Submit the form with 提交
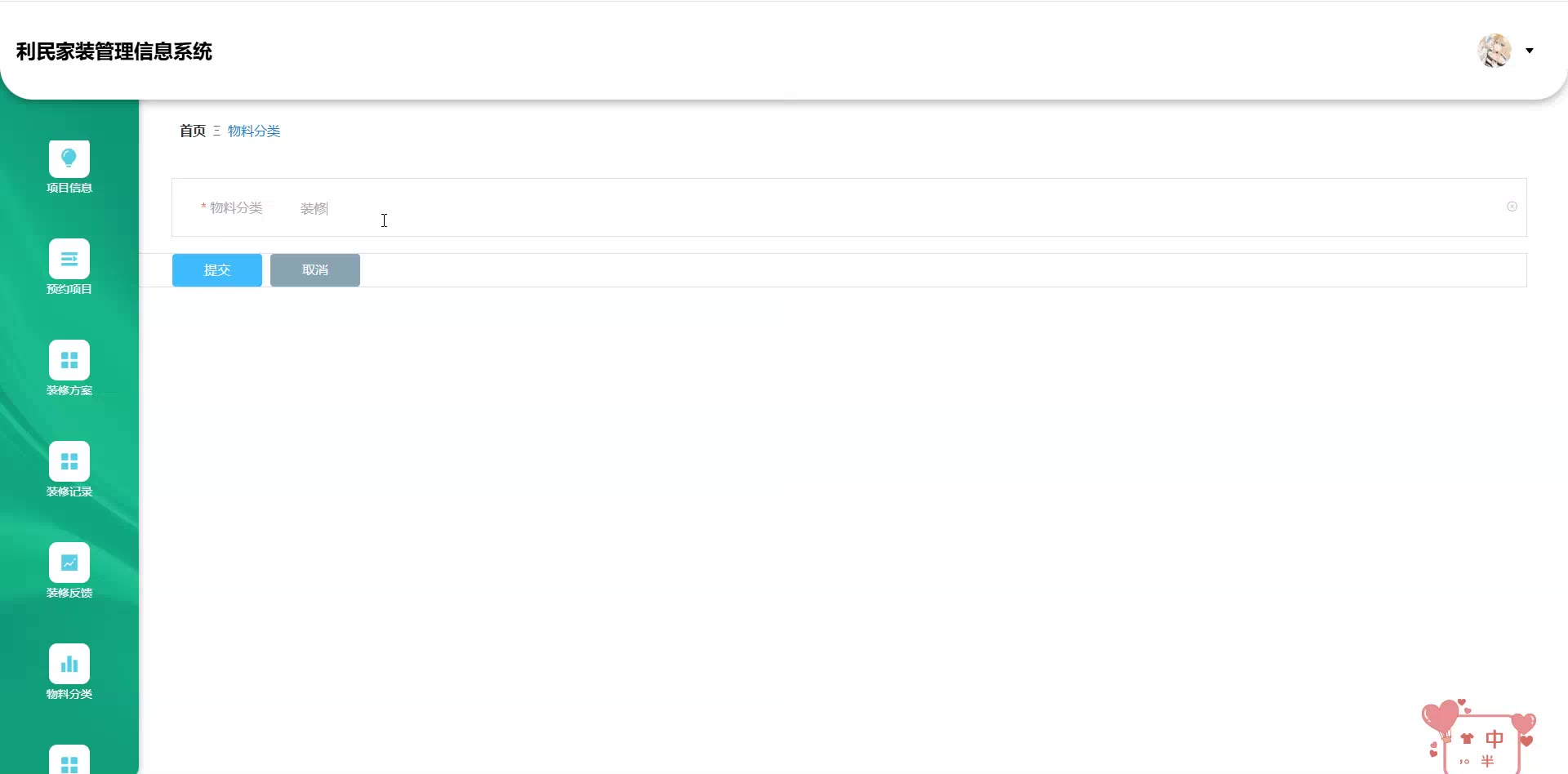The image size is (1568, 774). [217, 270]
